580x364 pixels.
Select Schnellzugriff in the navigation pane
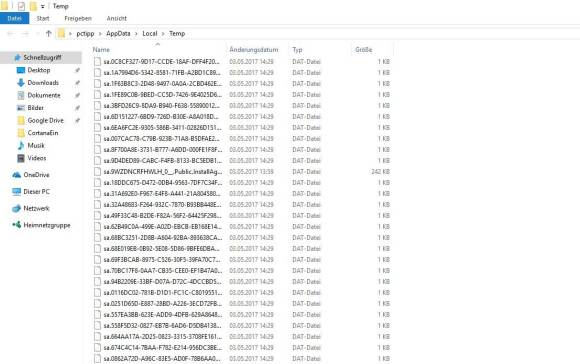tap(43, 57)
